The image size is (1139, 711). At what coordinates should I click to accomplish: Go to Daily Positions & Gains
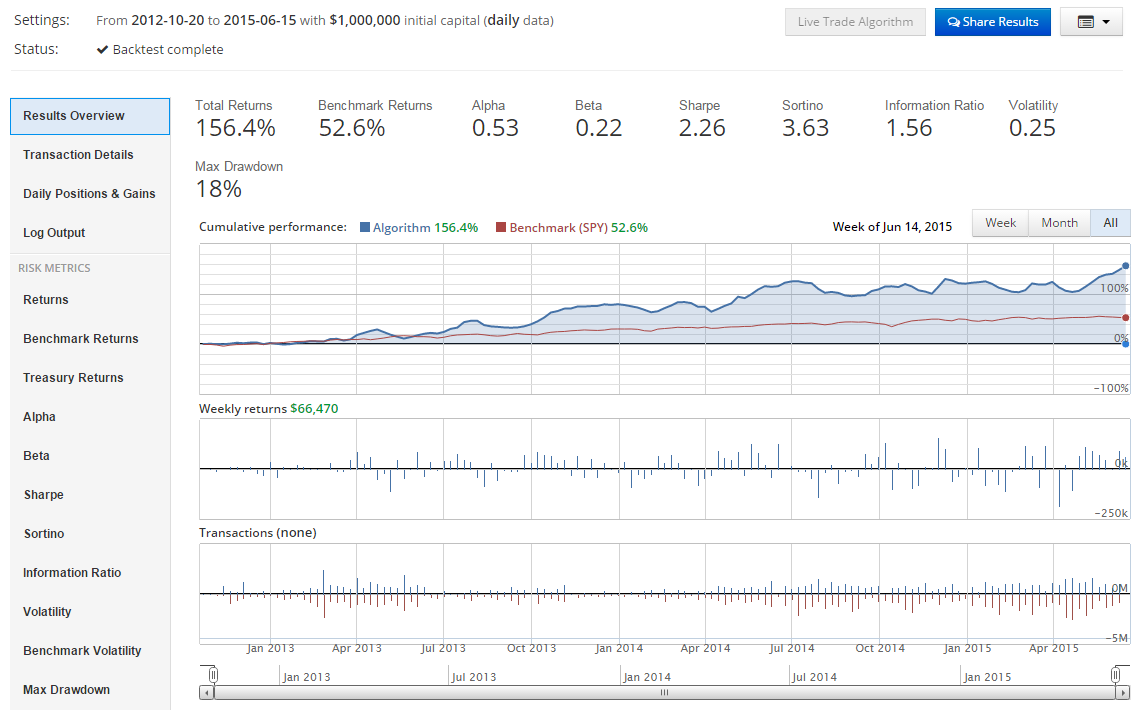89,194
